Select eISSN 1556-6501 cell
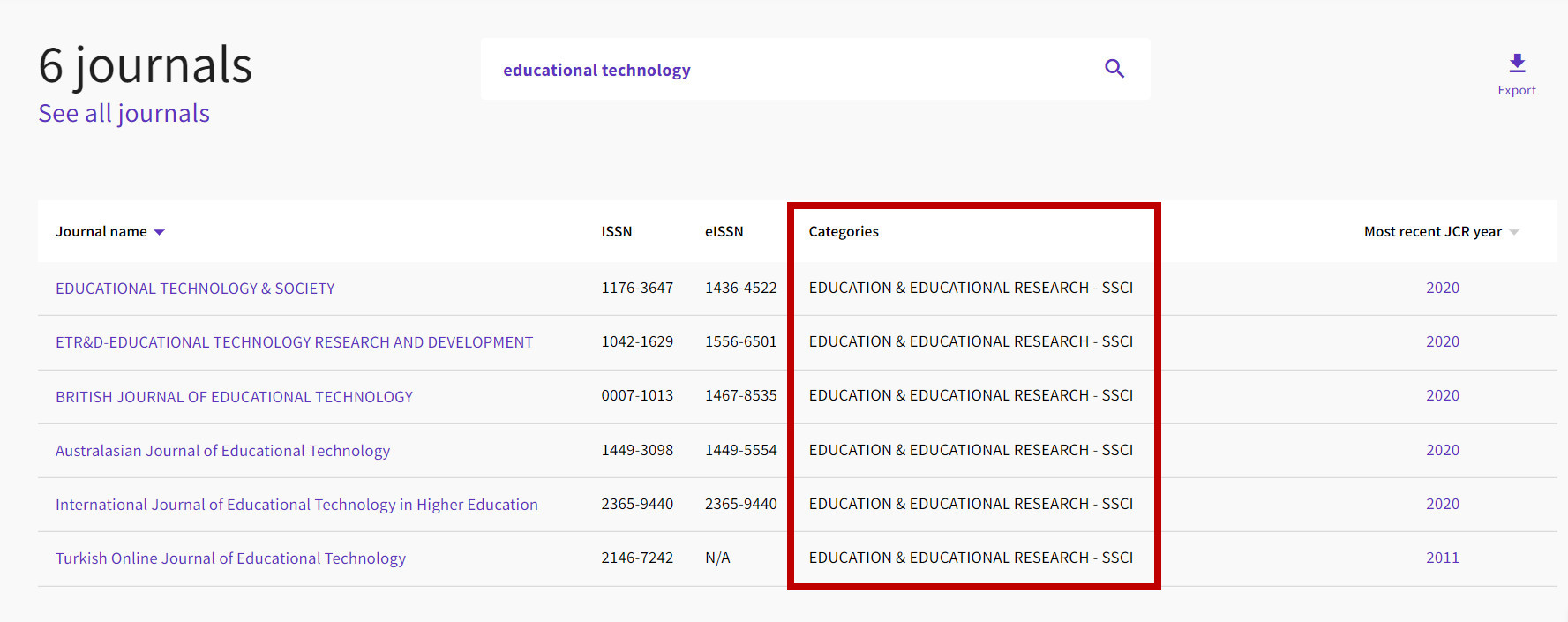1568x622 pixels. point(741,341)
